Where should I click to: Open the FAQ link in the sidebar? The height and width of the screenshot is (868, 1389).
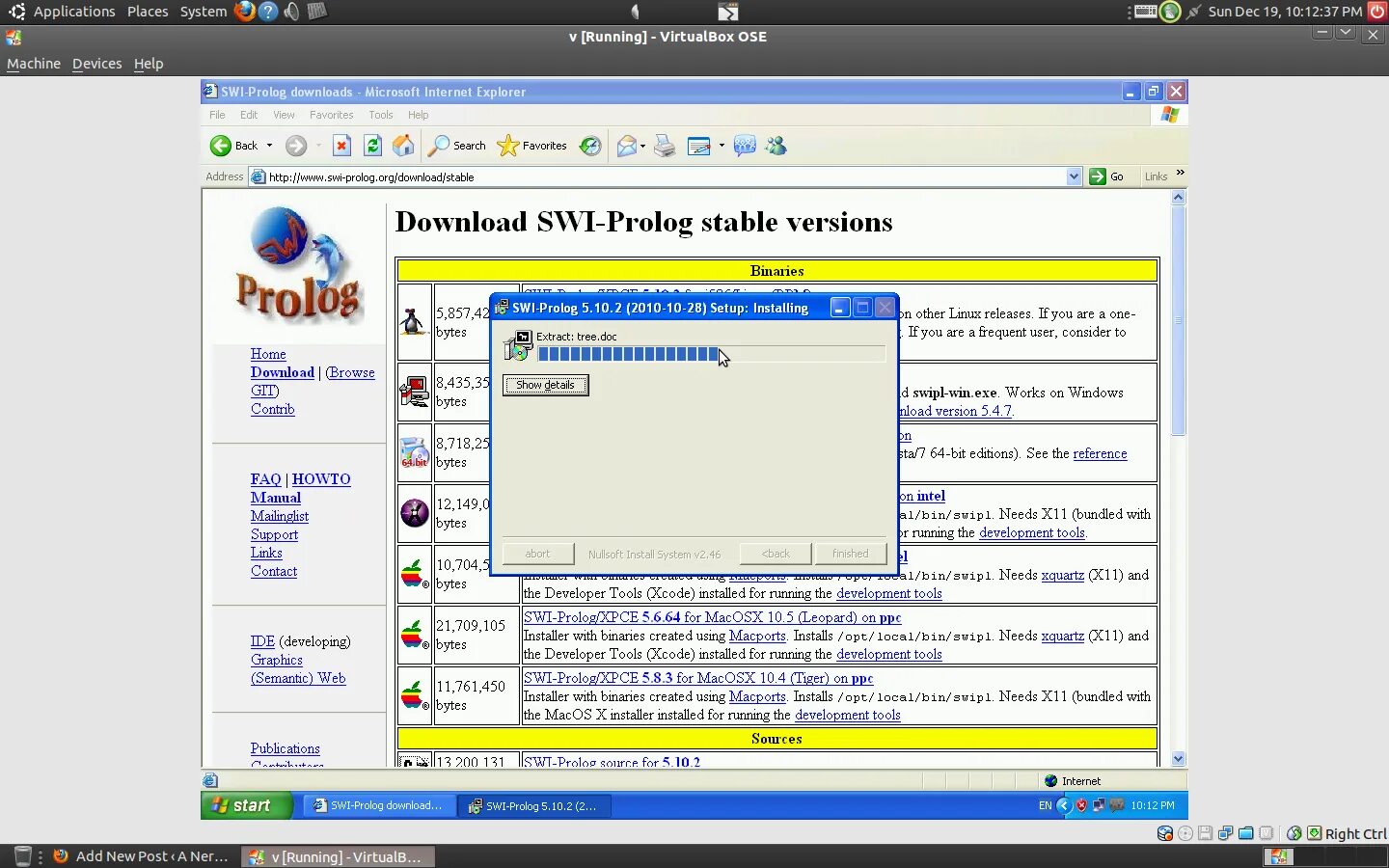tap(265, 479)
